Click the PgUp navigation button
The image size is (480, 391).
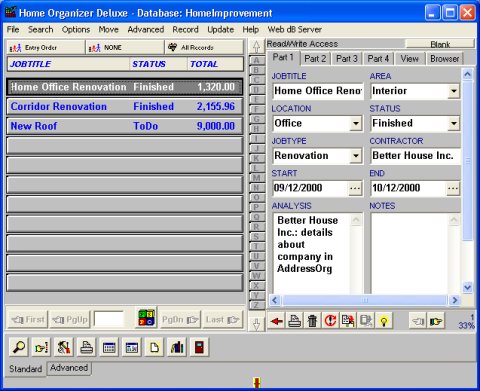tap(70, 320)
